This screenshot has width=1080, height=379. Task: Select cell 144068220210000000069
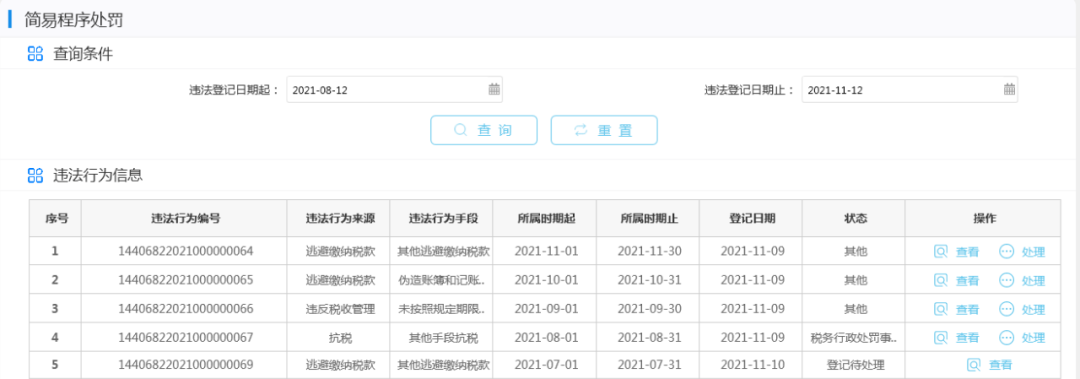185,365
